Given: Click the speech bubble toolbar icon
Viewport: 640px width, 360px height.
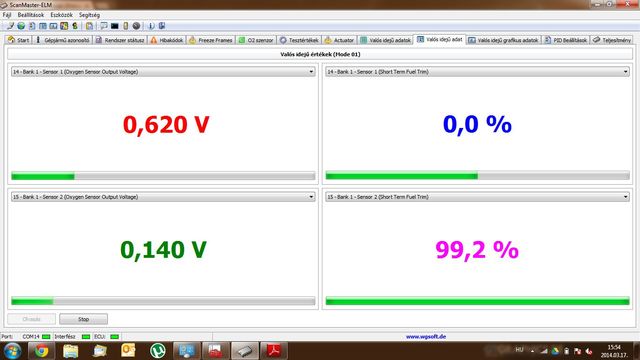Looking at the screenshot, I should 104,26.
